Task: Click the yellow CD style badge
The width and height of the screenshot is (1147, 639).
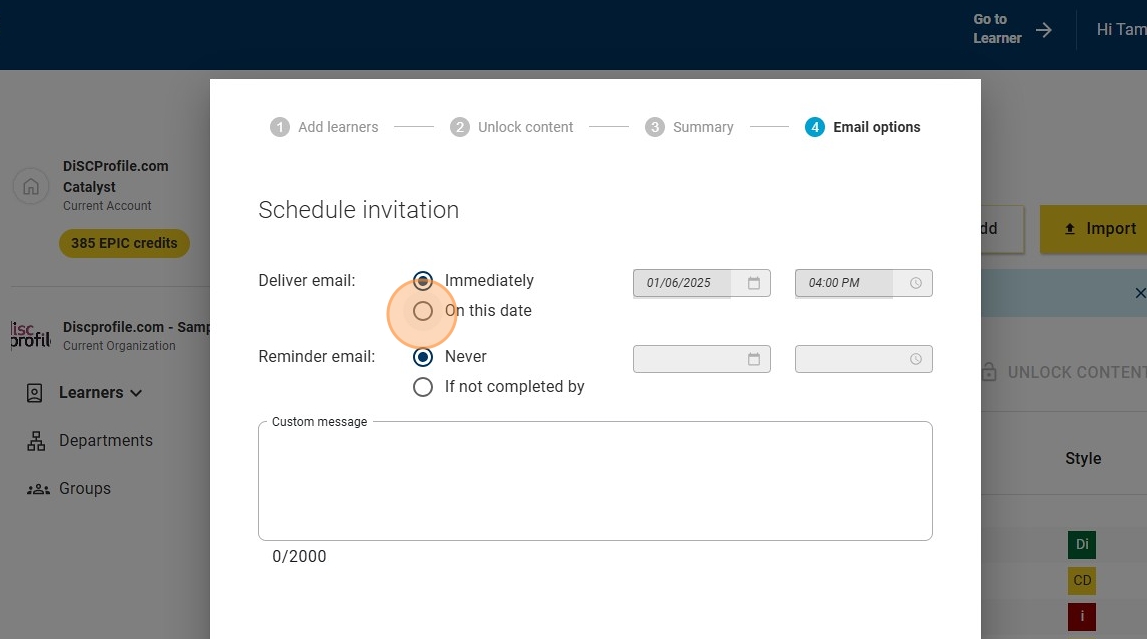Action: (1082, 581)
